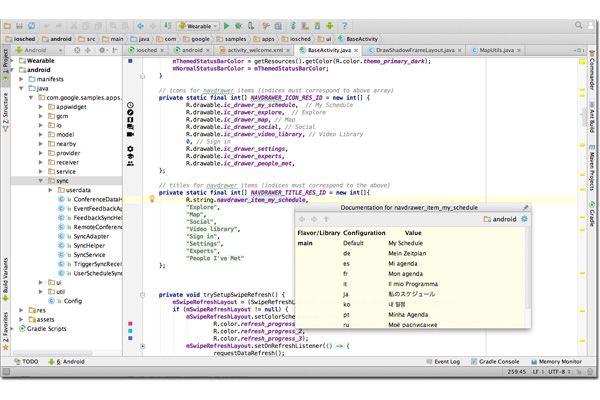Toggle the Build Variants side panel
600x400 pixels.
(x=5, y=277)
